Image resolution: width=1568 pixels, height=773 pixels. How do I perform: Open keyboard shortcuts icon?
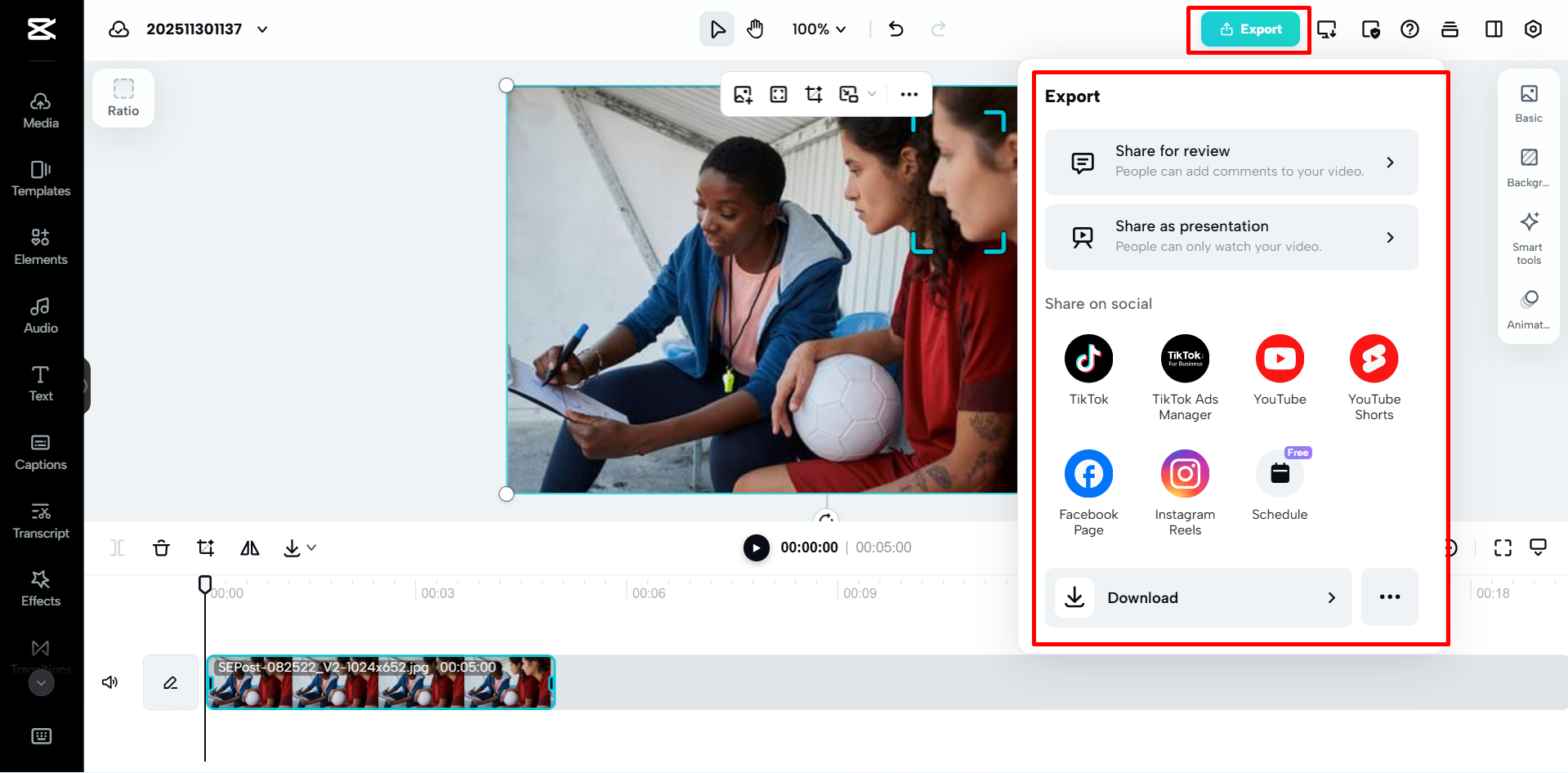(x=41, y=736)
